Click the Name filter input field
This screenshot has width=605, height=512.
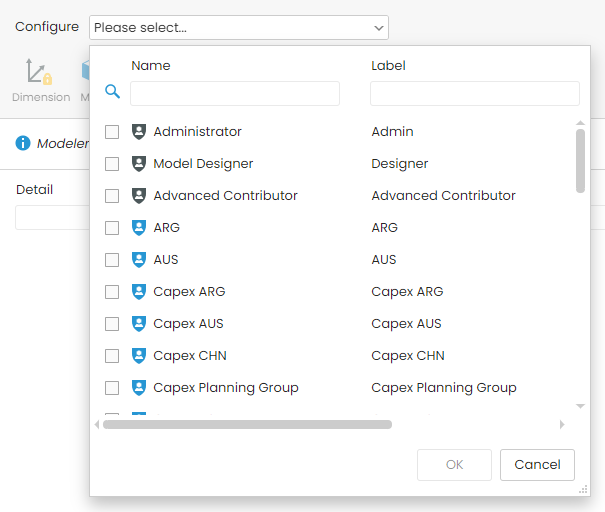(235, 93)
